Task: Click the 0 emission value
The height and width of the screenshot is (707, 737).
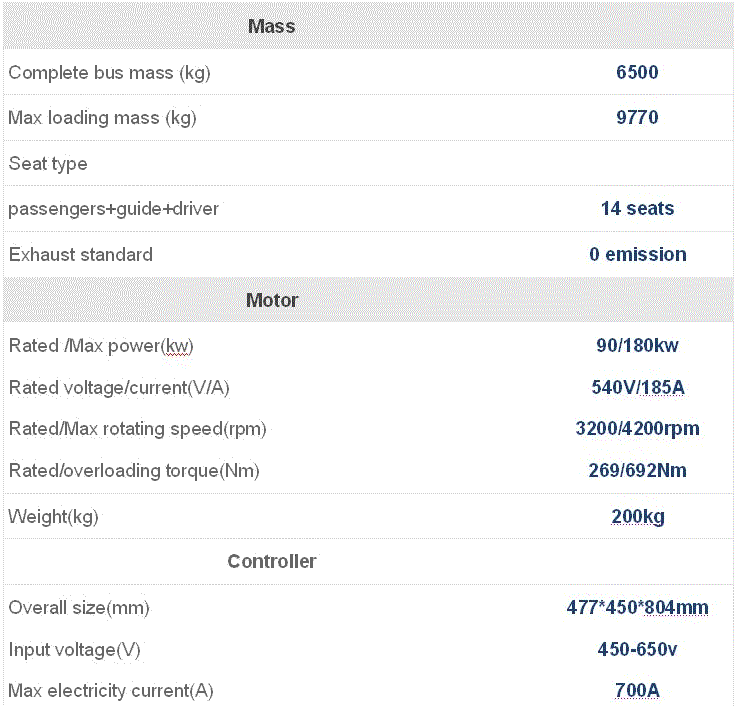Action: [638, 254]
